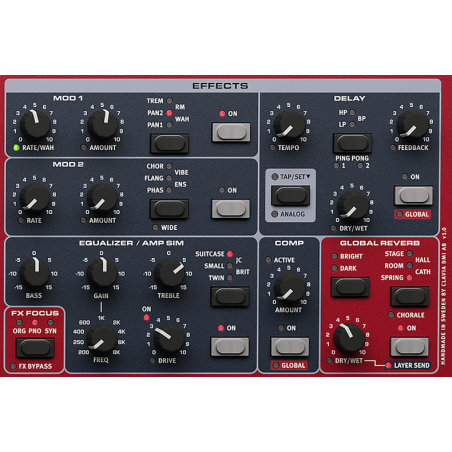Click the SMALL amp indicator LED

coord(230,266)
